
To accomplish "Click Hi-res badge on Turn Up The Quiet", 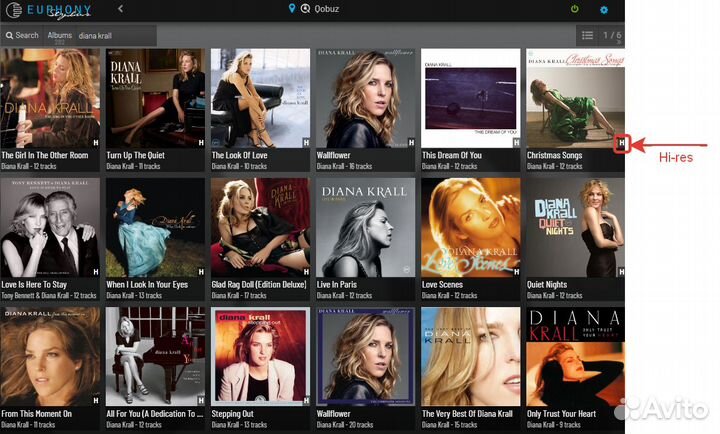I will pyautogui.click(x=201, y=143).
